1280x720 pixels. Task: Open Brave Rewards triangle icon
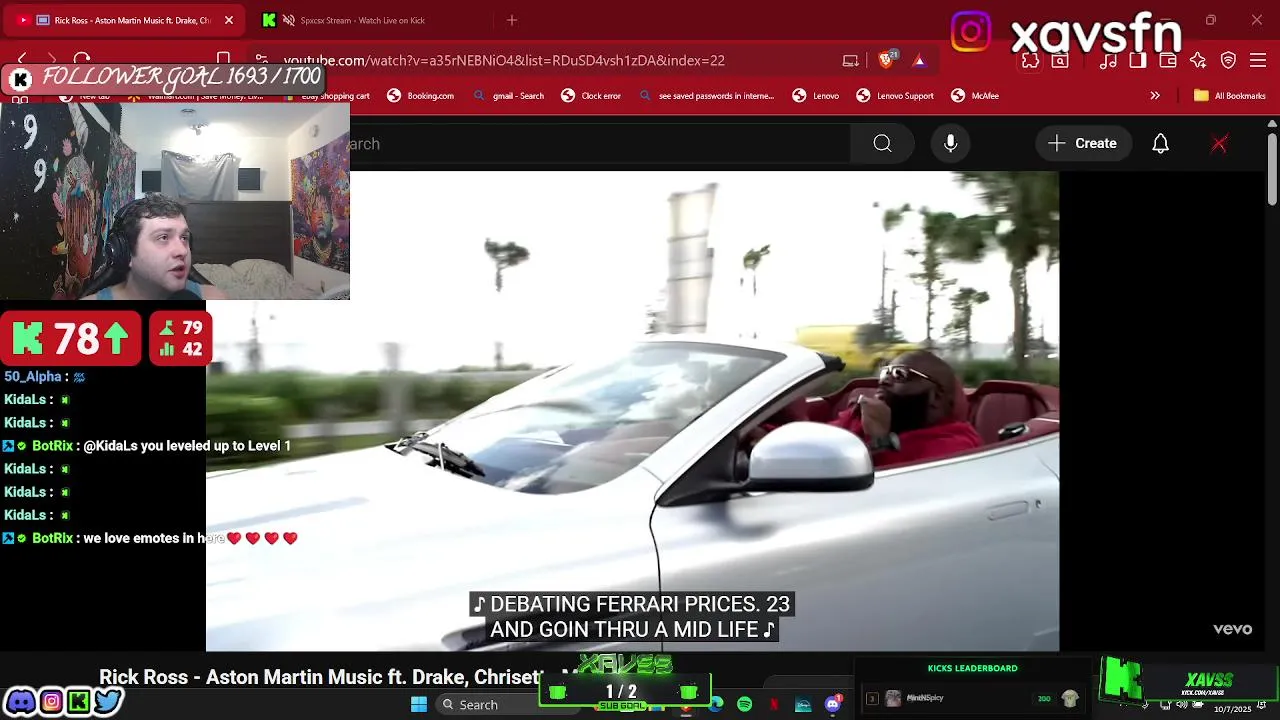click(x=919, y=61)
